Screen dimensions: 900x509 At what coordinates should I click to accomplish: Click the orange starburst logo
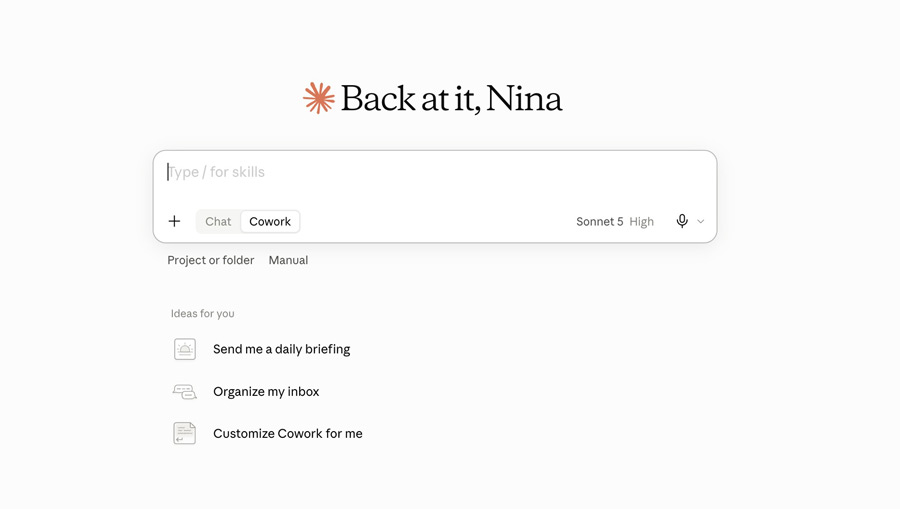click(319, 98)
